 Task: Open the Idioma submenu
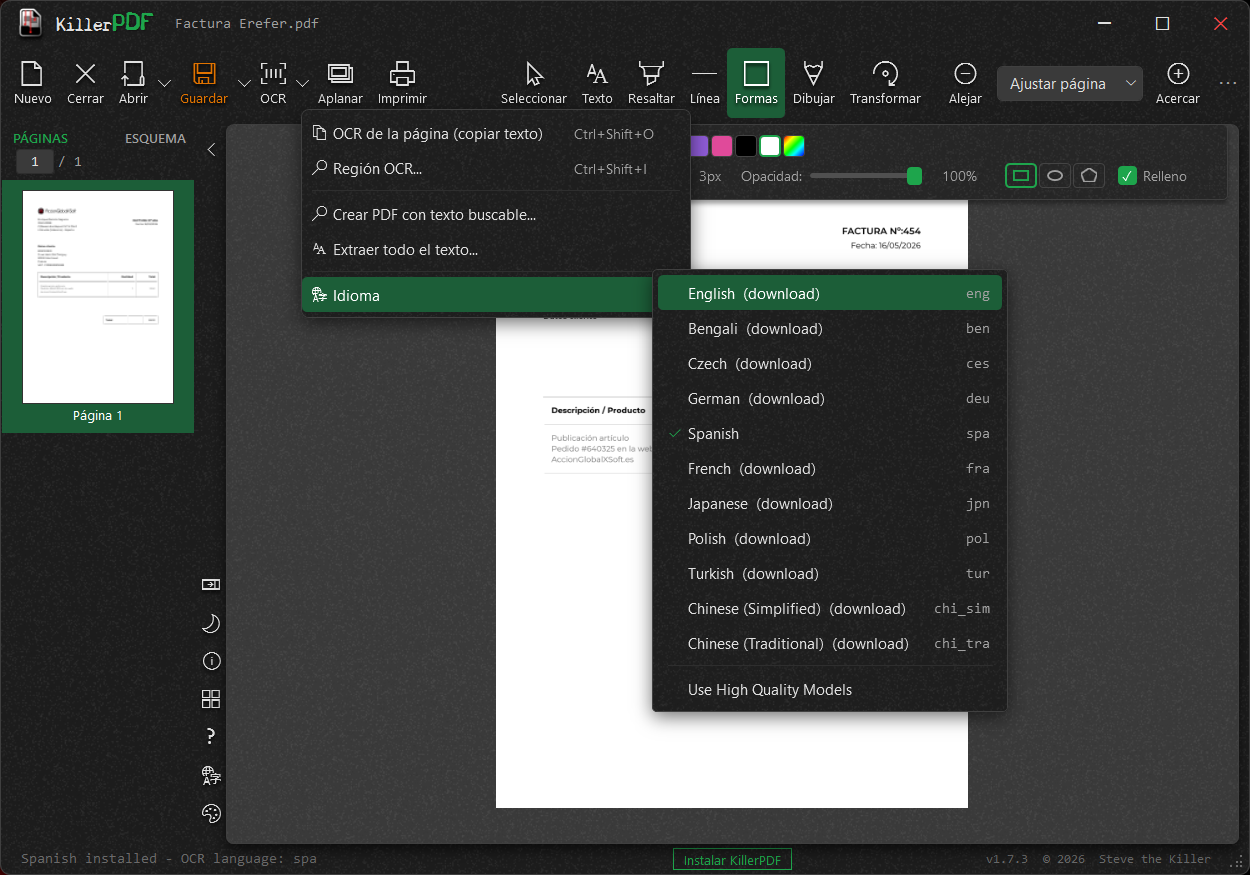[478, 295]
